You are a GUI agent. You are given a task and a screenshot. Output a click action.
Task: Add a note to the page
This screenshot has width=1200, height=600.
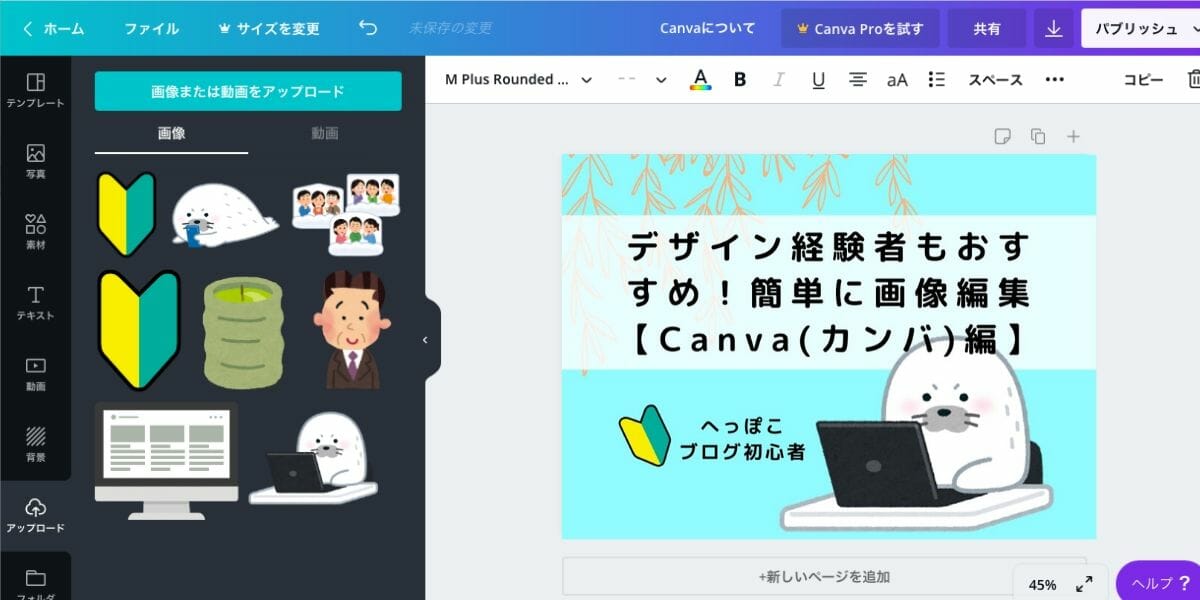(1002, 136)
